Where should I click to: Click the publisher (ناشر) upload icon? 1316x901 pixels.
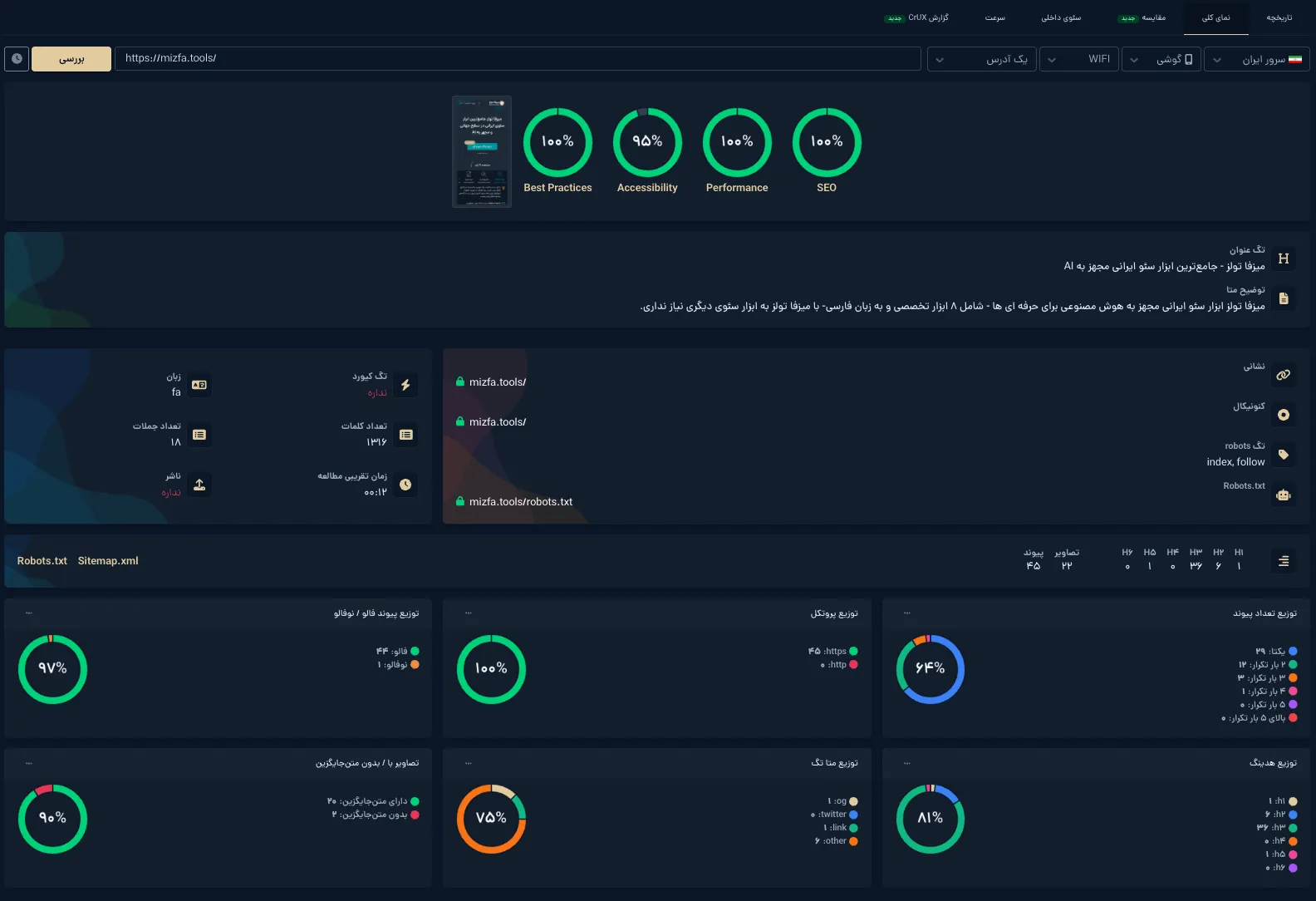coord(199,485)
